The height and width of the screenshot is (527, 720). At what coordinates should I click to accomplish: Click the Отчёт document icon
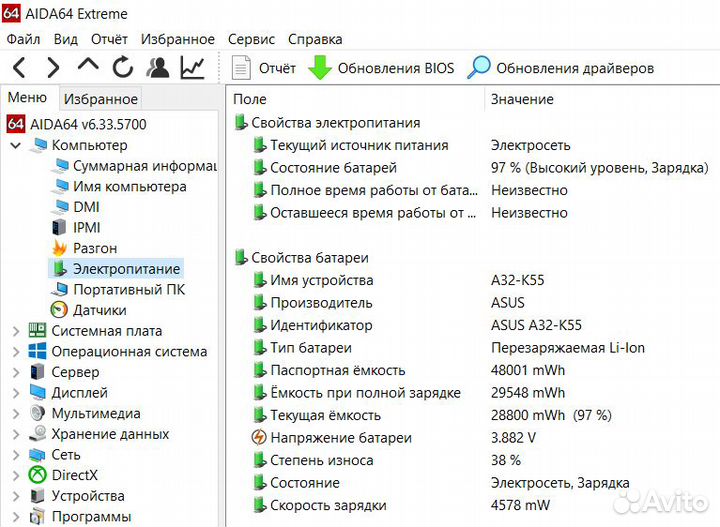pos(241,68)
